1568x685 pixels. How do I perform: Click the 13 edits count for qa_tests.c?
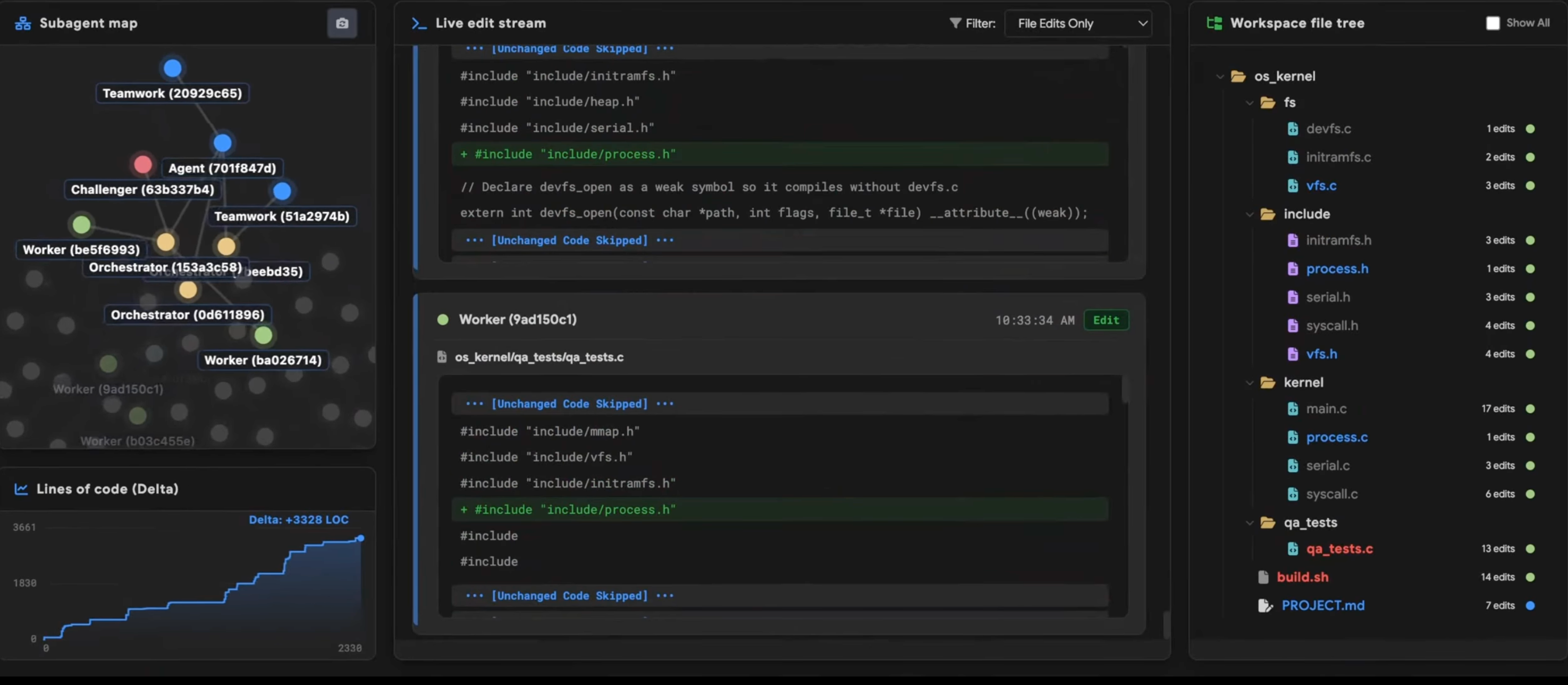(x=1498, y=549)
